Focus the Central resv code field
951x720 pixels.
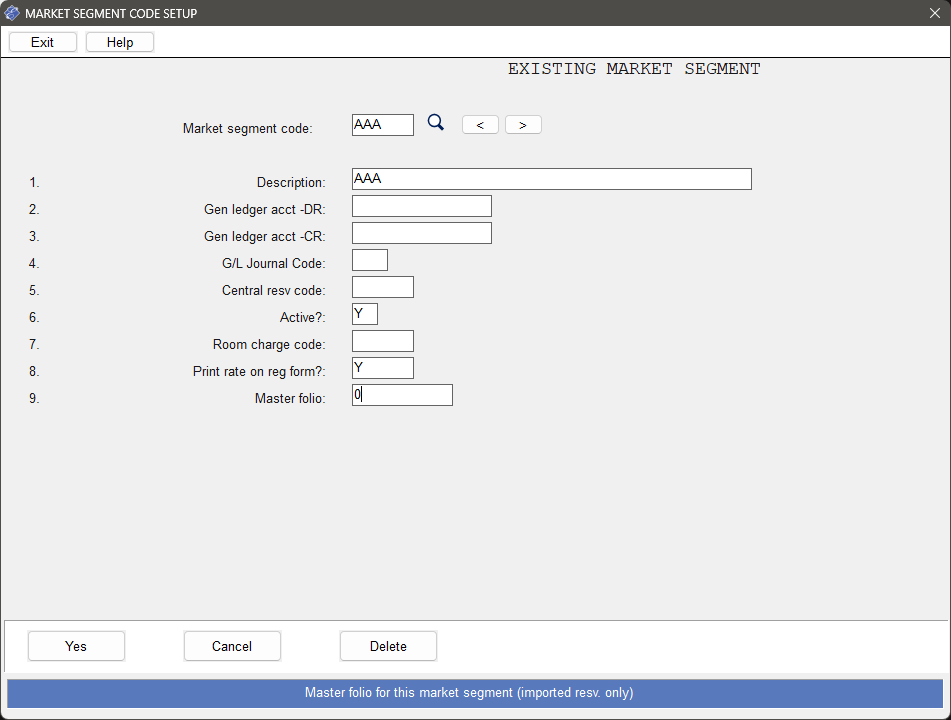pyautogui.click(x=382, y=287)
